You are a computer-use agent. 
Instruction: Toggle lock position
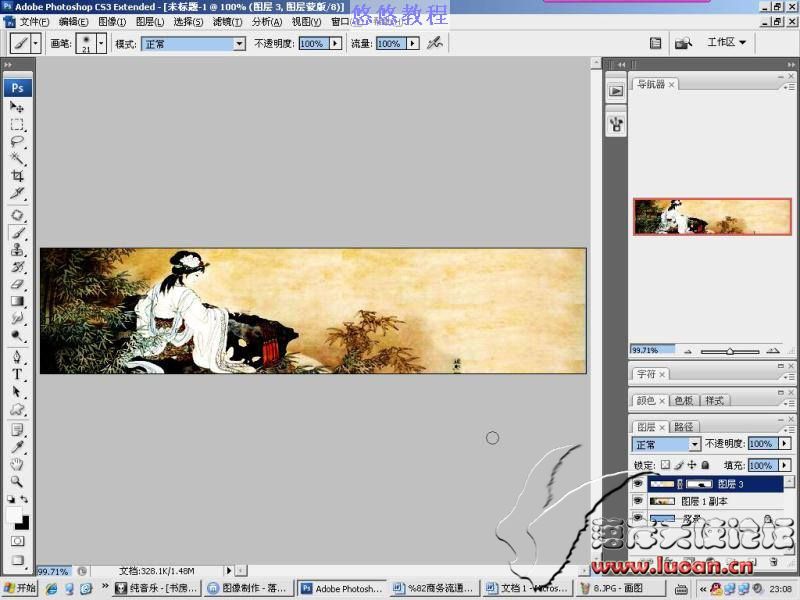point(692,465)
